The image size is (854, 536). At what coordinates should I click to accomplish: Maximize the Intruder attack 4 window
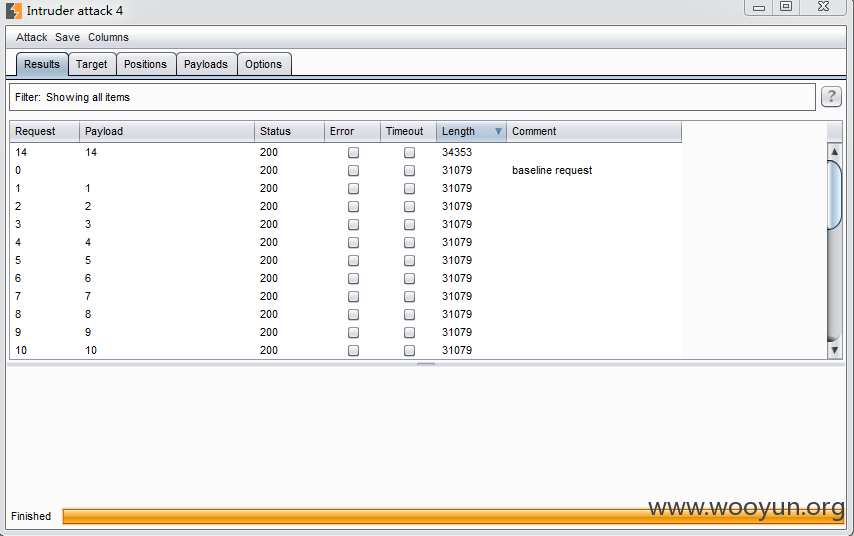[x=786, y=7]
